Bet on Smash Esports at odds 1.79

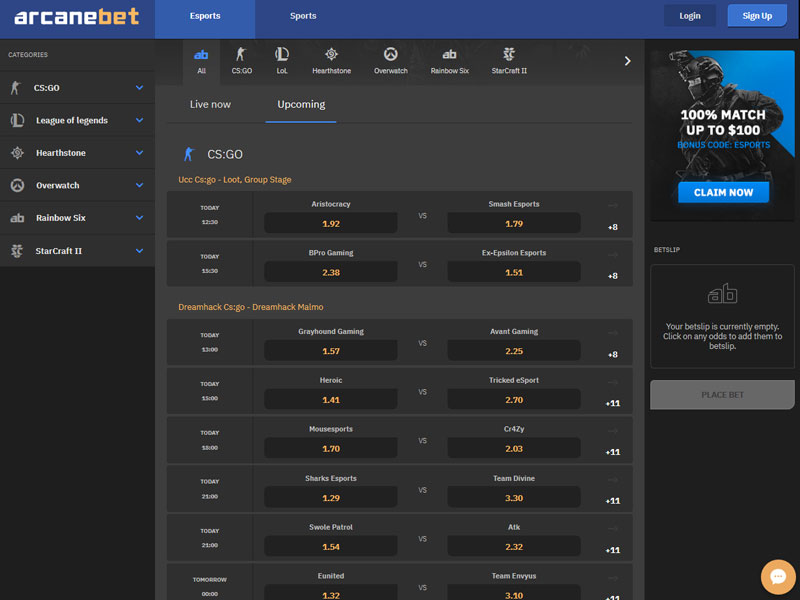point(514,223)
